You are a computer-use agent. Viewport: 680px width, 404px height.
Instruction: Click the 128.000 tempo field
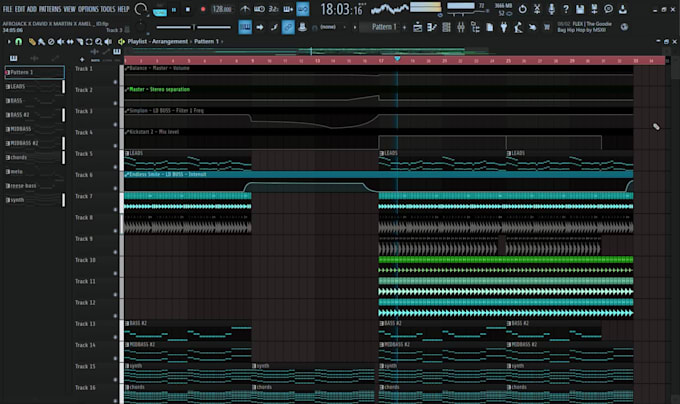[222, 9]
